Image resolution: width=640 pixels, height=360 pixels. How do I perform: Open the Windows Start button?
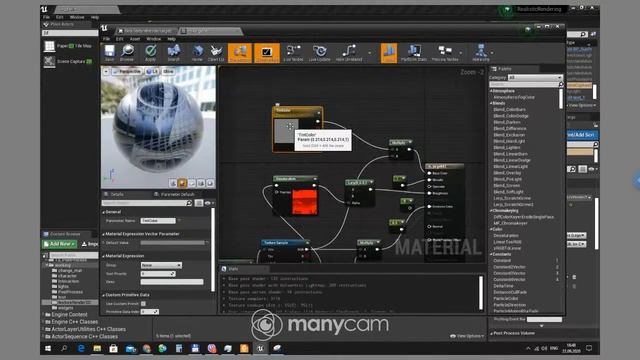point(48,349)
